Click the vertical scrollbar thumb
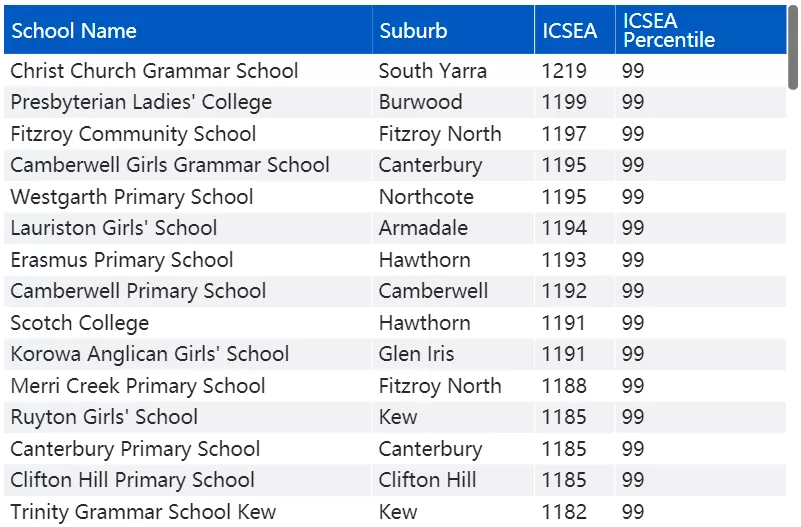 [793, 47]
